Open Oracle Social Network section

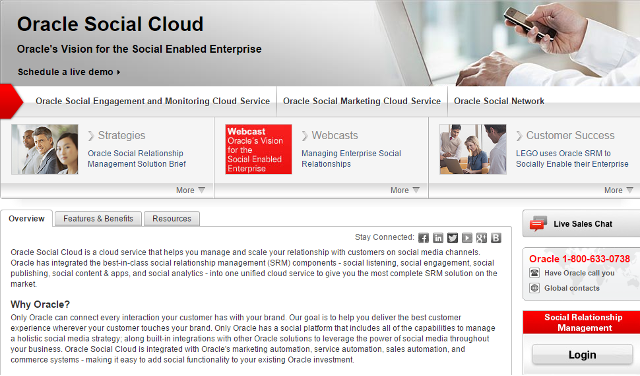coord(499,101)
